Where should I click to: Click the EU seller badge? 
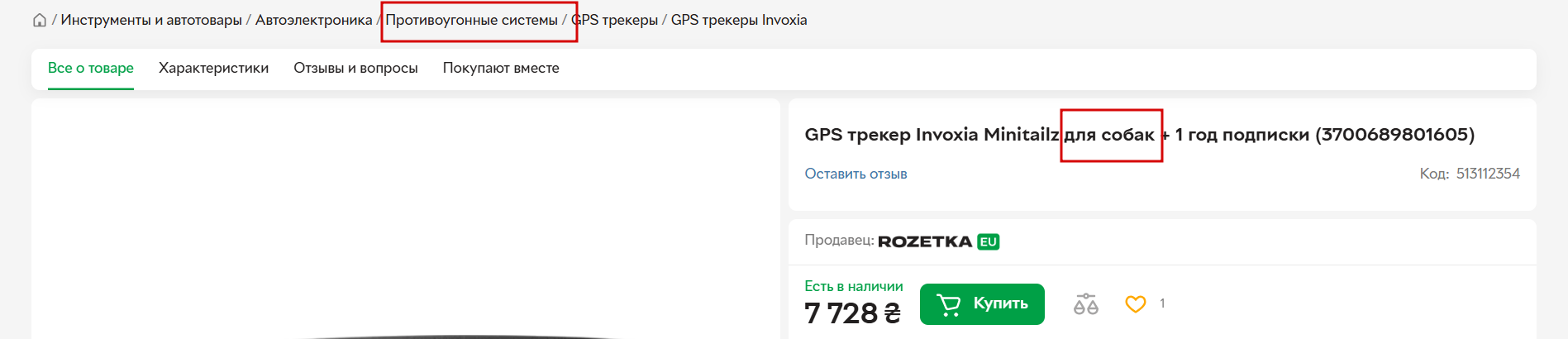989,241
